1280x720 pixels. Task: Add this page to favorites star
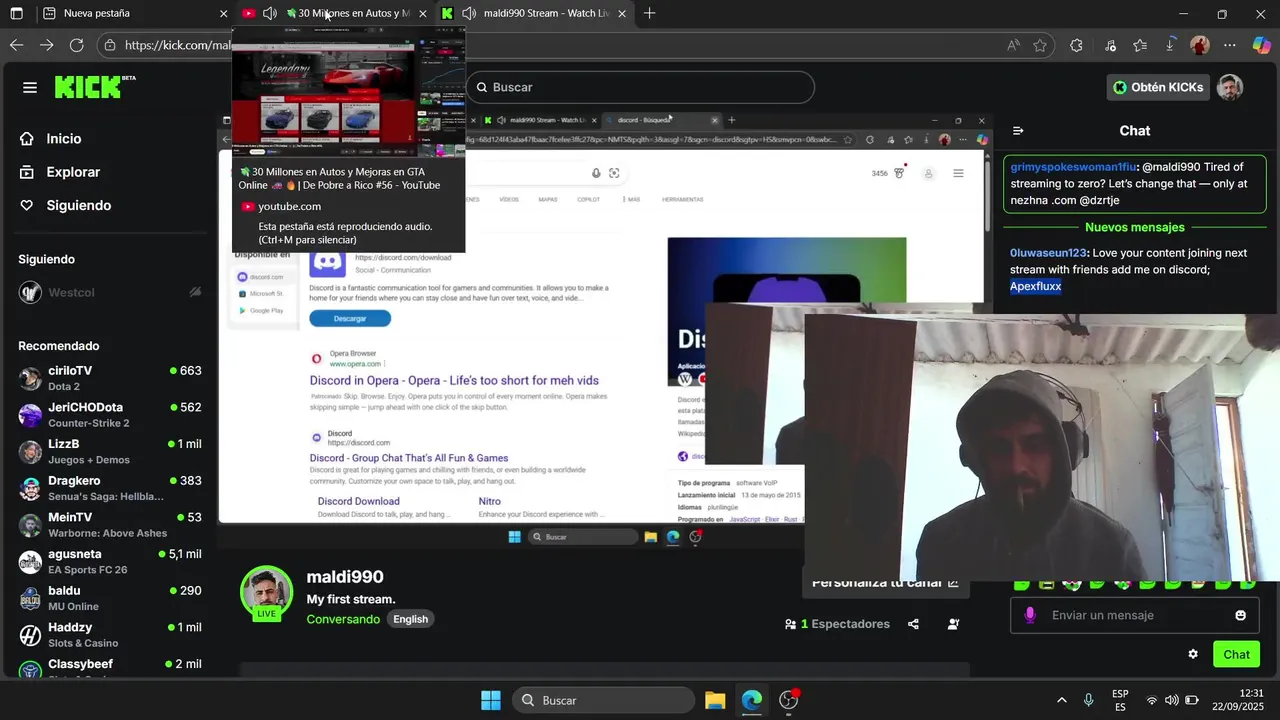pyautogui.click(x=1040, y=45)
